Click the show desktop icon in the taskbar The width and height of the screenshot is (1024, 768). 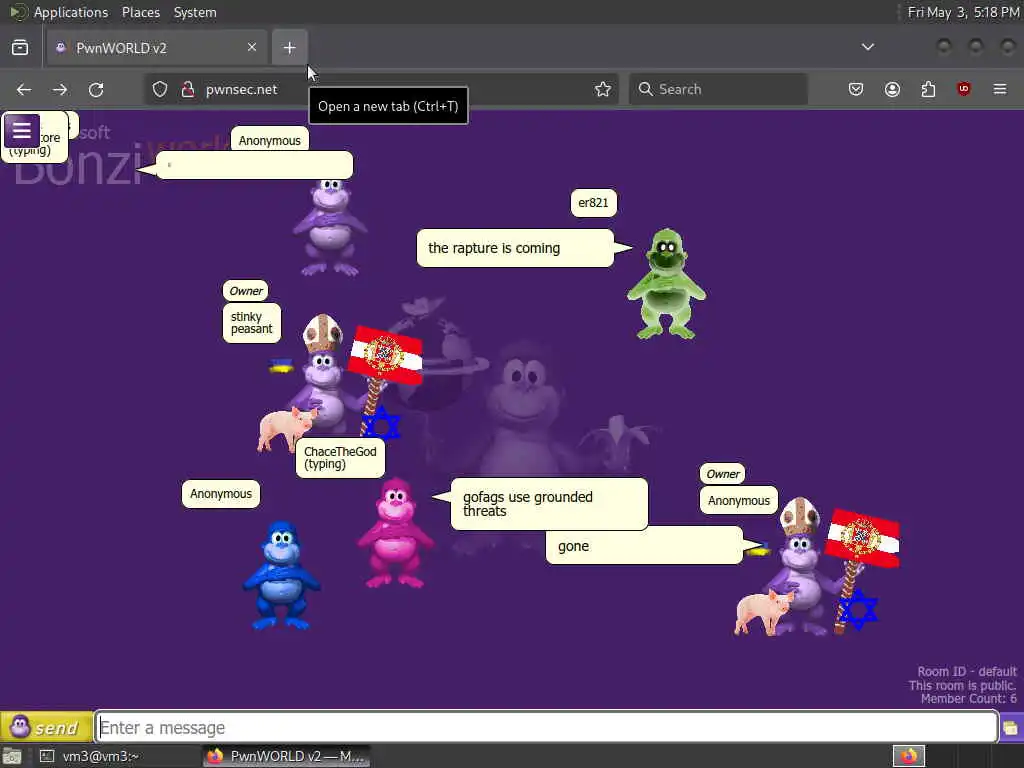12,756
